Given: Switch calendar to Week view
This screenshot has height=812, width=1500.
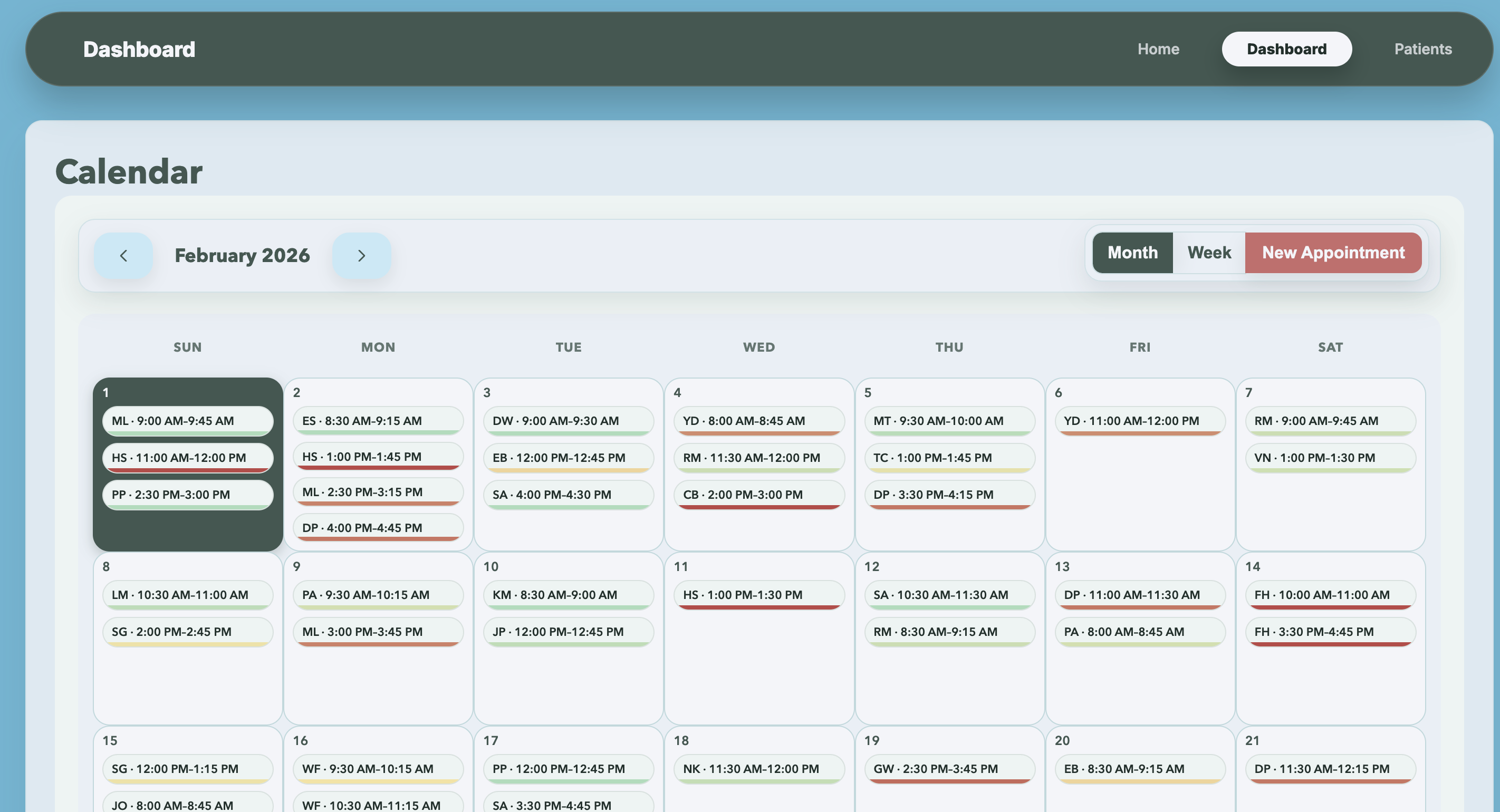Looking at the screenshot, I should click(1209, 253).
